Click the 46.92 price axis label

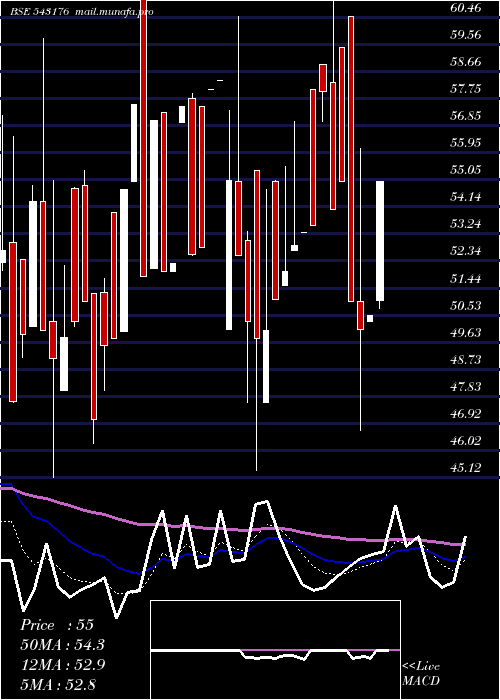pyautogui.click(x=466, y=414)
